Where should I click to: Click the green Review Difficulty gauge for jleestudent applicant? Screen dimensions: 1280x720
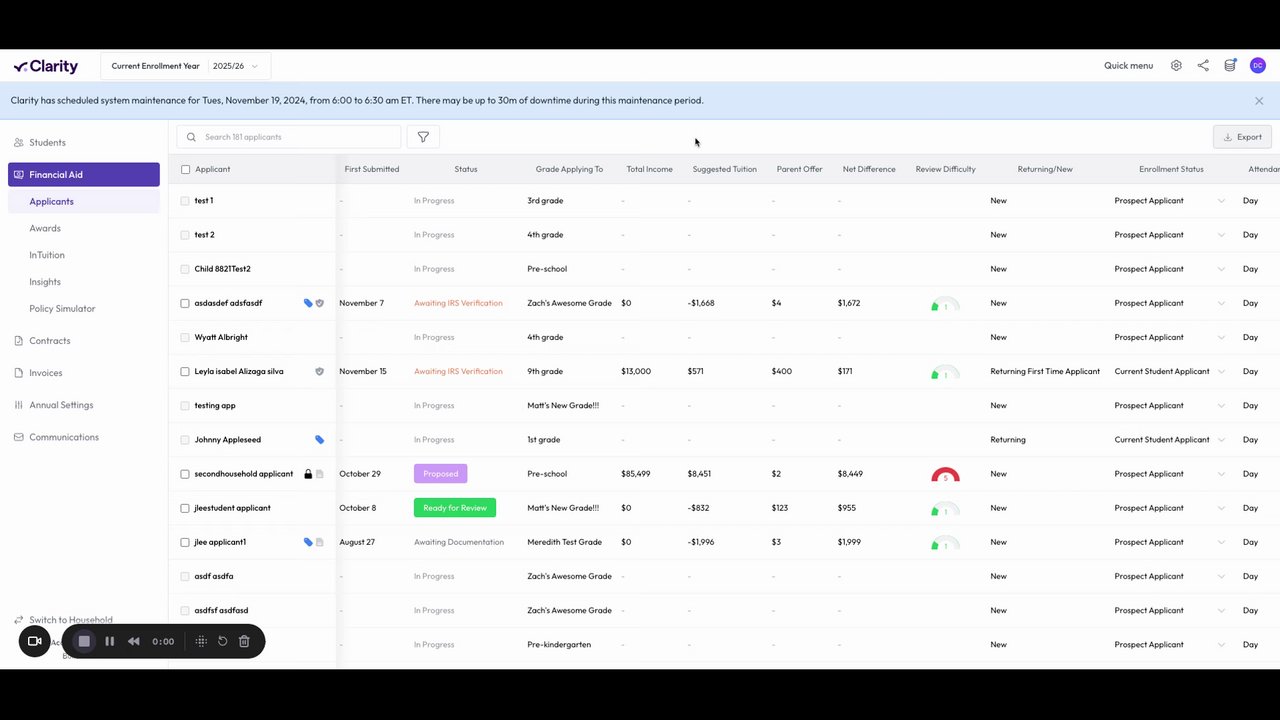tap(945, 509)
